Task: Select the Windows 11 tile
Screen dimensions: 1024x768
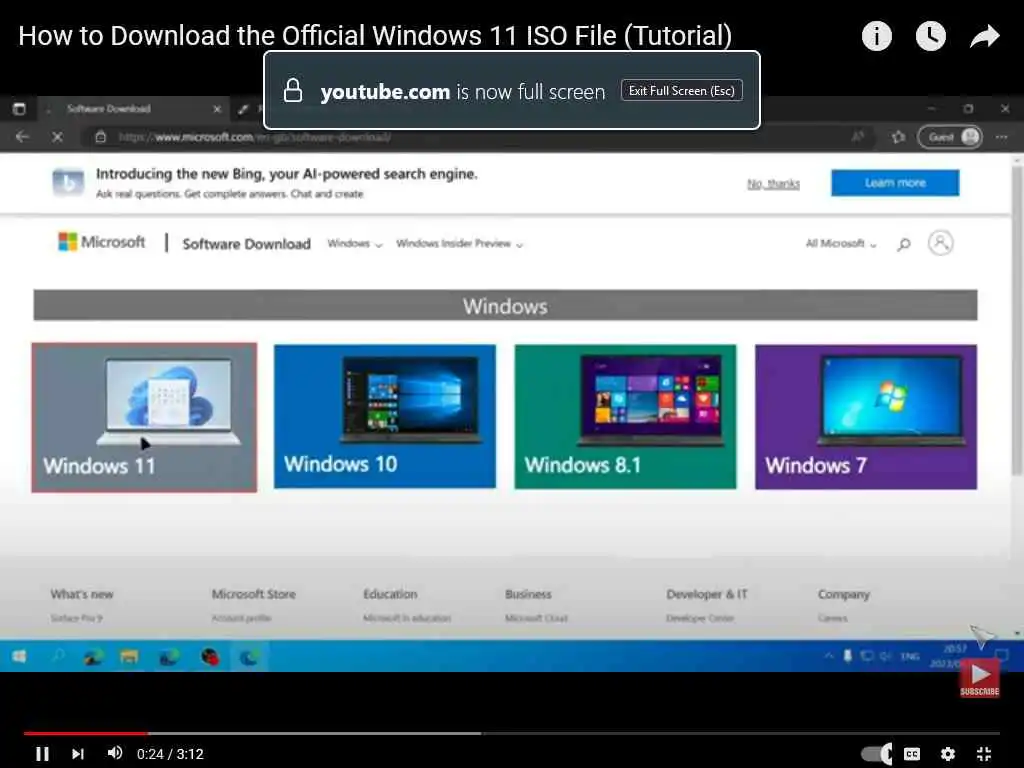Action: 144,417
